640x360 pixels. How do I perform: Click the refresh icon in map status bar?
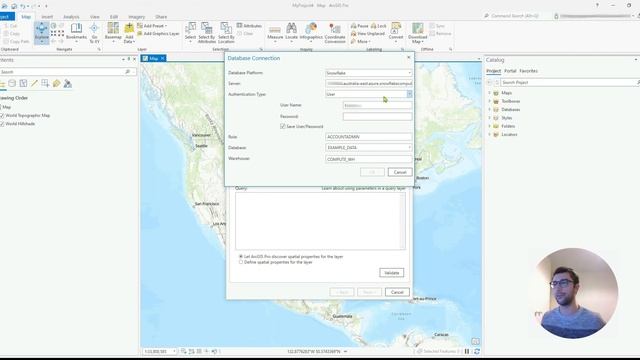point(476,351)
